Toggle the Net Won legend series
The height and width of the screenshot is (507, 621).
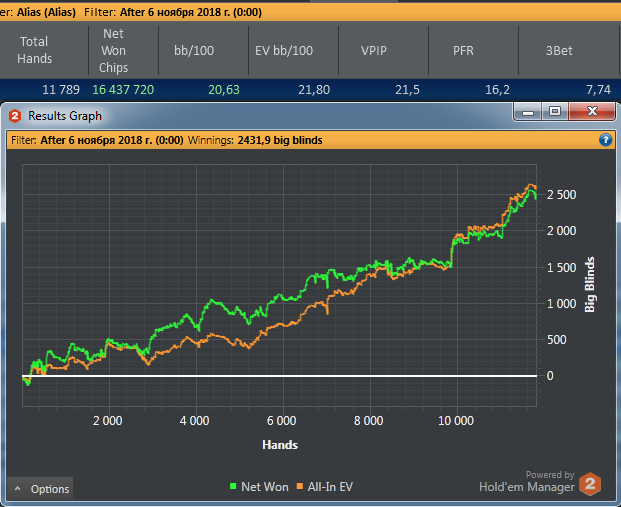(x=259, y=486)
